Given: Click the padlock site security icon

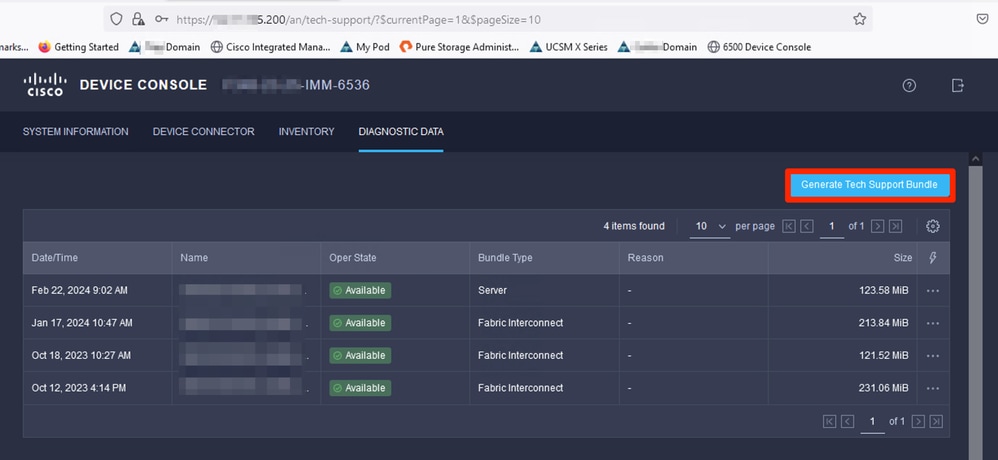Looking at the screenshot, I should coord(137,19).
